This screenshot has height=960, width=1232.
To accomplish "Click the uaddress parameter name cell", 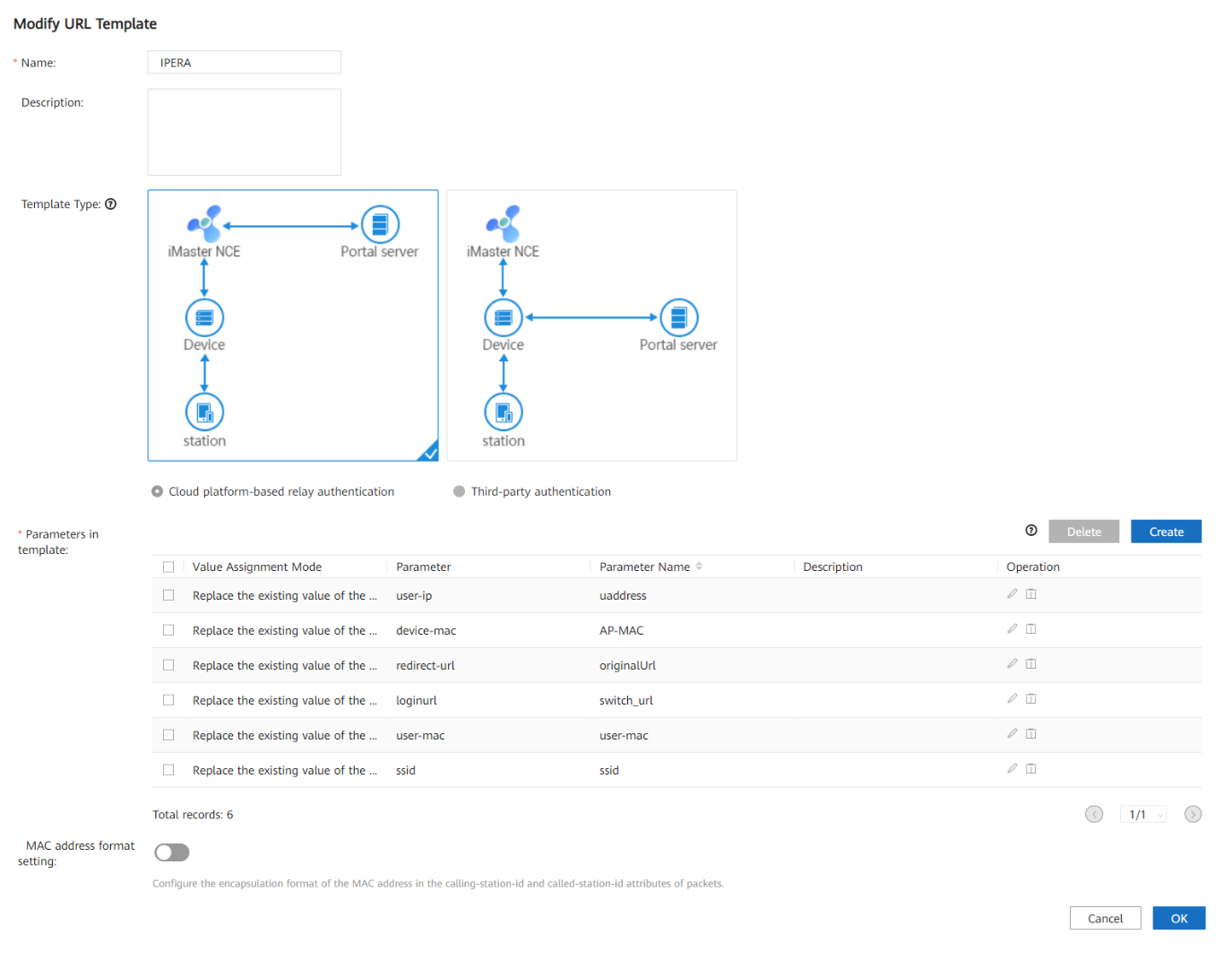I will point(623,595).
